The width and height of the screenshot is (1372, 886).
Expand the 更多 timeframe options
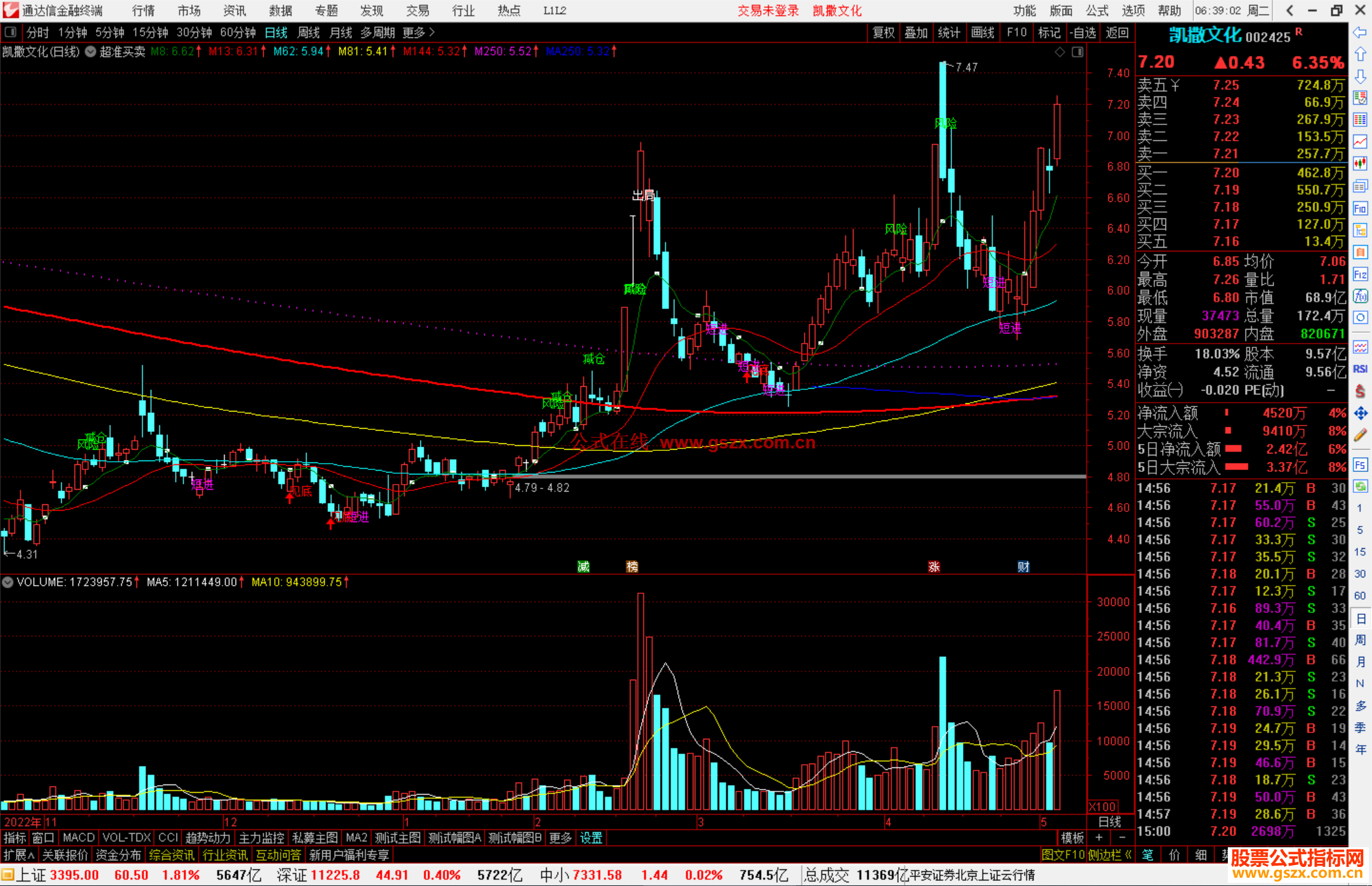tap(418, 32)
